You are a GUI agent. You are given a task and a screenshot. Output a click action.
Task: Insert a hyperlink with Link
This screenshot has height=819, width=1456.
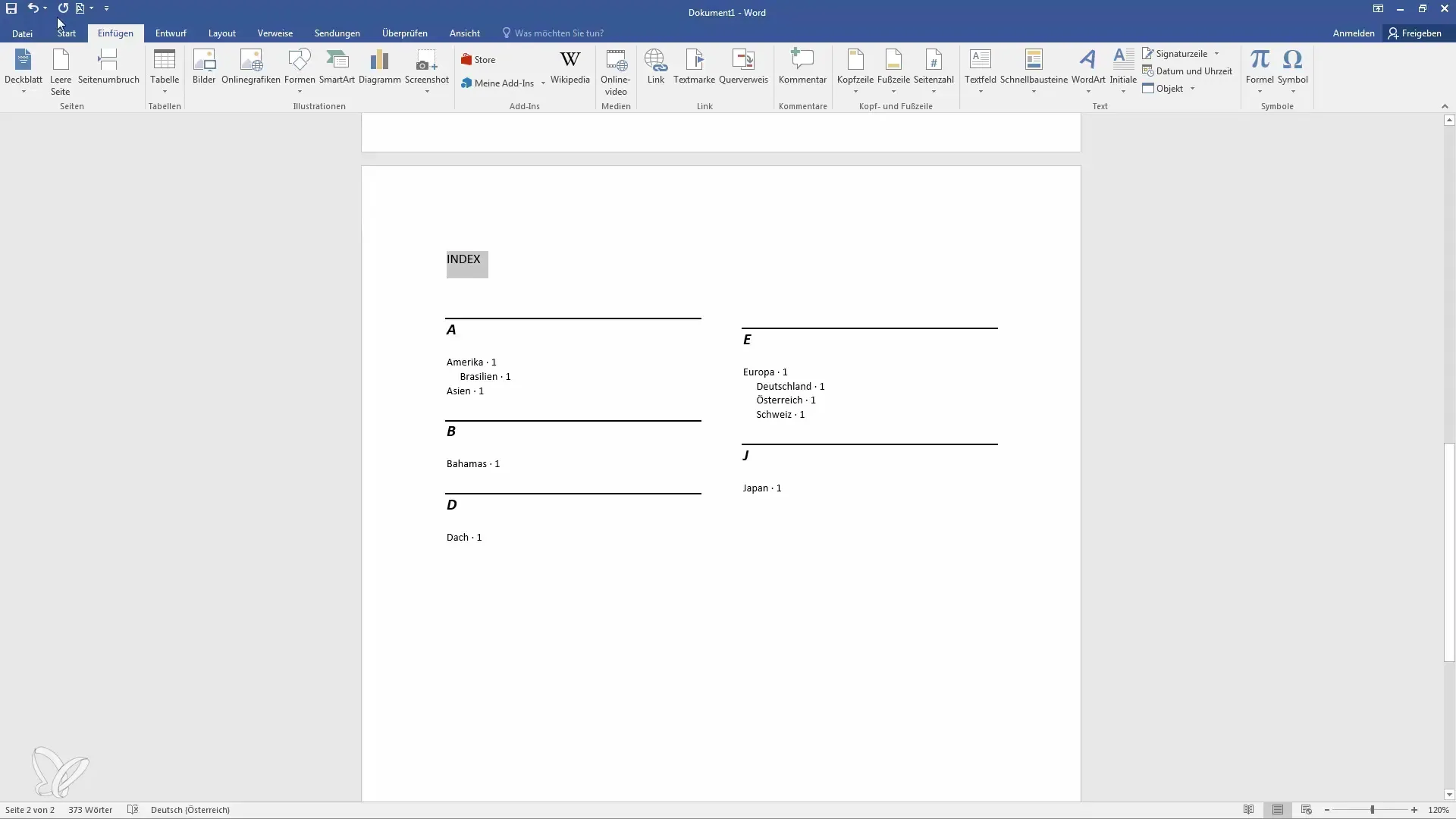coord(656,67)
